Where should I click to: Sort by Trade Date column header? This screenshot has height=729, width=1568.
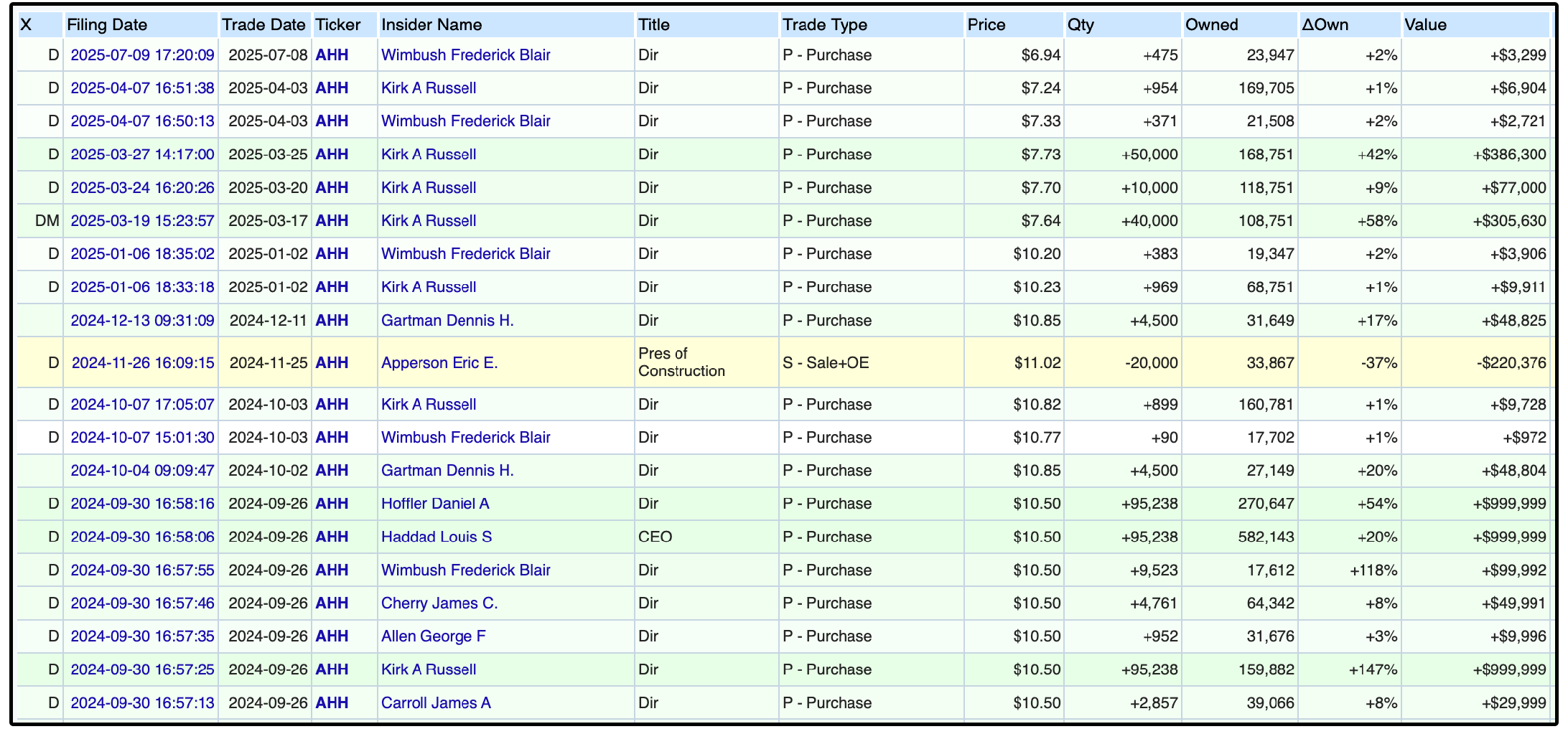pyautogui.click(x=263, y=25)
